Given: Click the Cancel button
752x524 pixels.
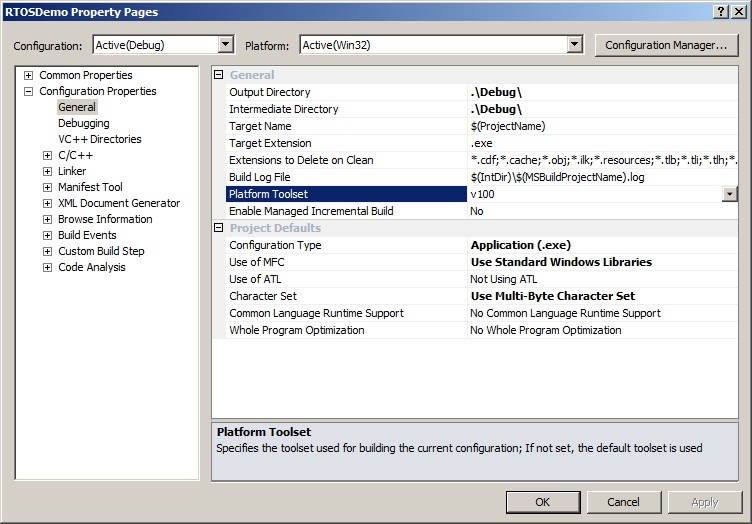Looking at the screenshot, I should [623, 502].
